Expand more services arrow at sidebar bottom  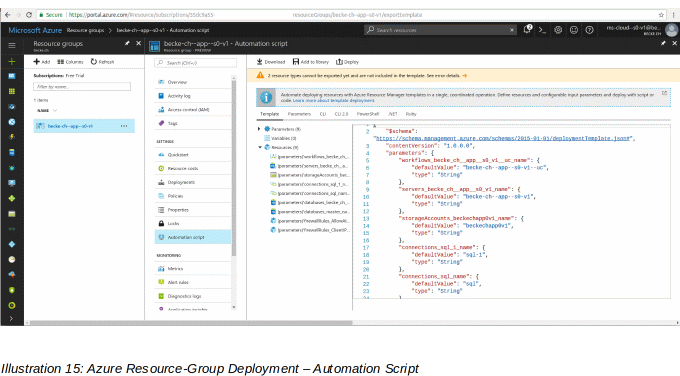point(12,318)
